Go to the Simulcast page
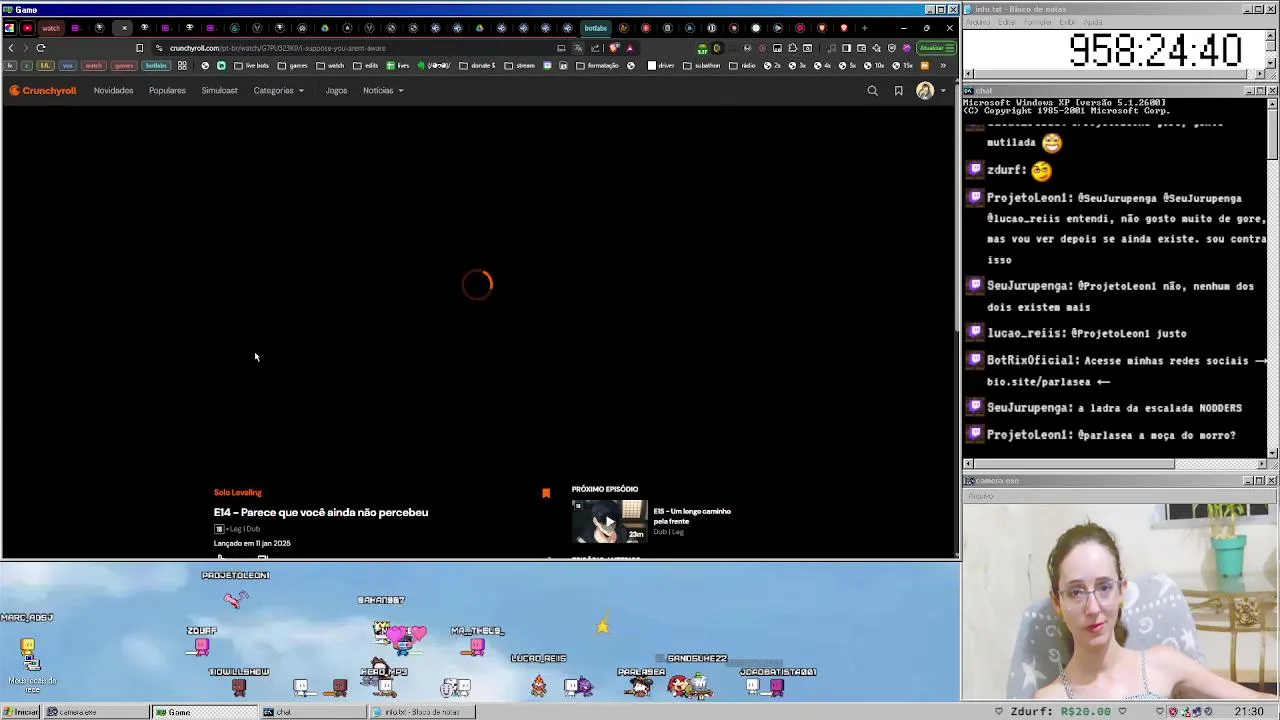This screenshot has height=720, width=1280. point(219,91)
